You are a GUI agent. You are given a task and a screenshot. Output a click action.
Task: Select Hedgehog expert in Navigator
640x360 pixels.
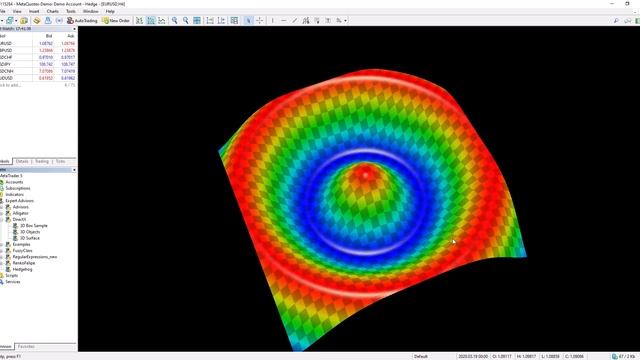point(22,269)
